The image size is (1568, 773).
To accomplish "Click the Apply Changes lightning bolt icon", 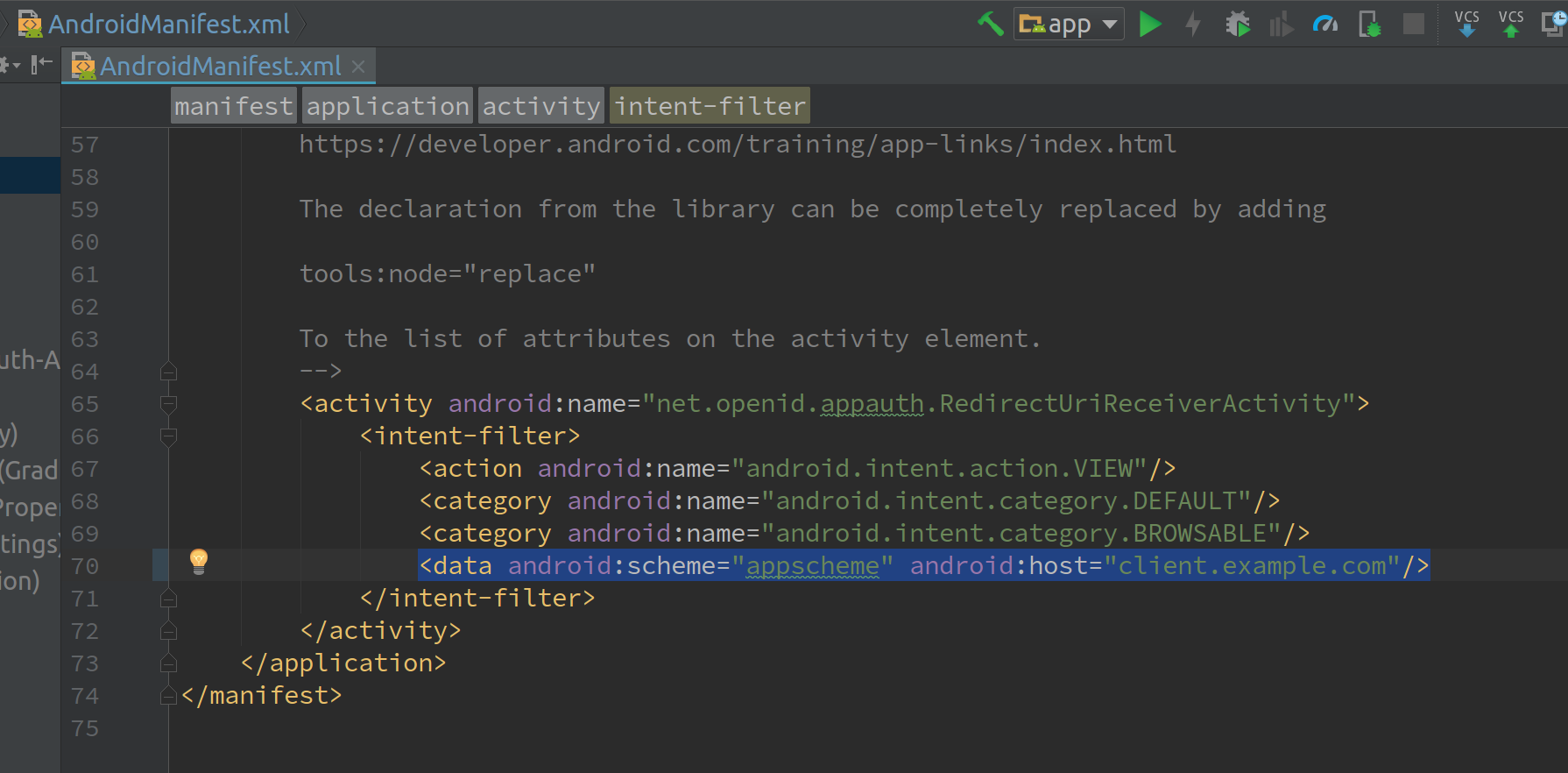I will click(1193, 24).
